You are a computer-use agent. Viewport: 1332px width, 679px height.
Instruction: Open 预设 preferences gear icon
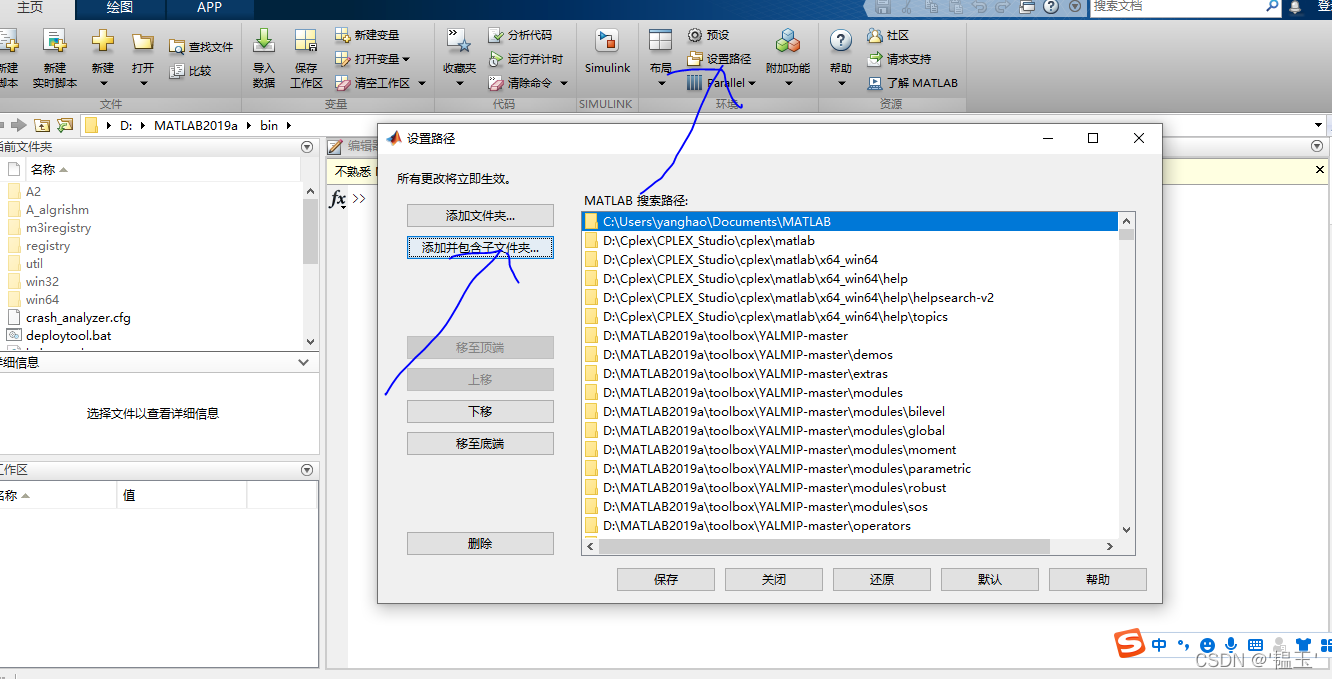[695, 35]
